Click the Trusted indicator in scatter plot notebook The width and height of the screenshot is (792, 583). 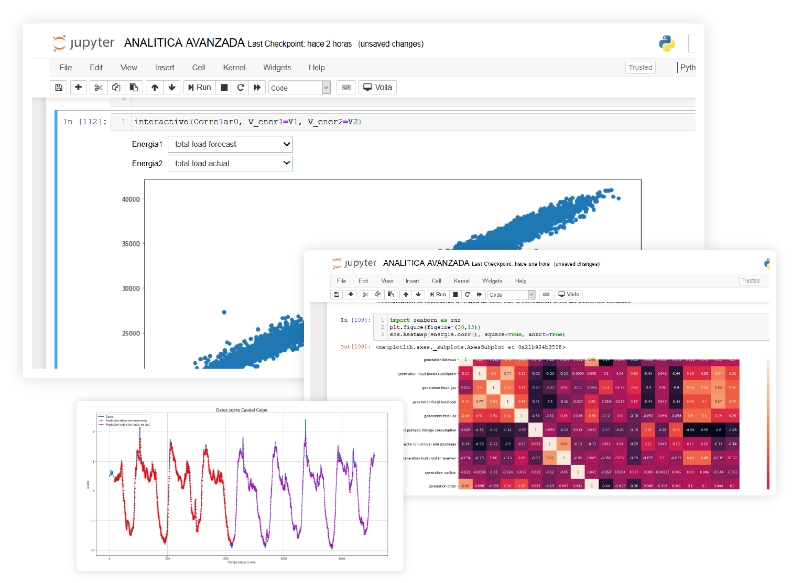[640, 68]
